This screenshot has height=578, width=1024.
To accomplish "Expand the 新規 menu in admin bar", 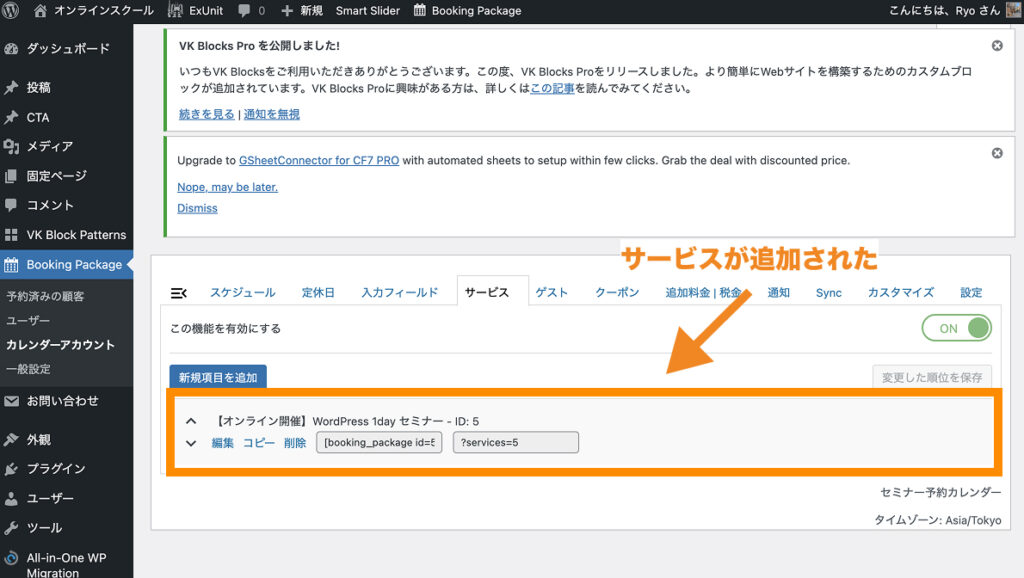I will [x=301, y=11].
